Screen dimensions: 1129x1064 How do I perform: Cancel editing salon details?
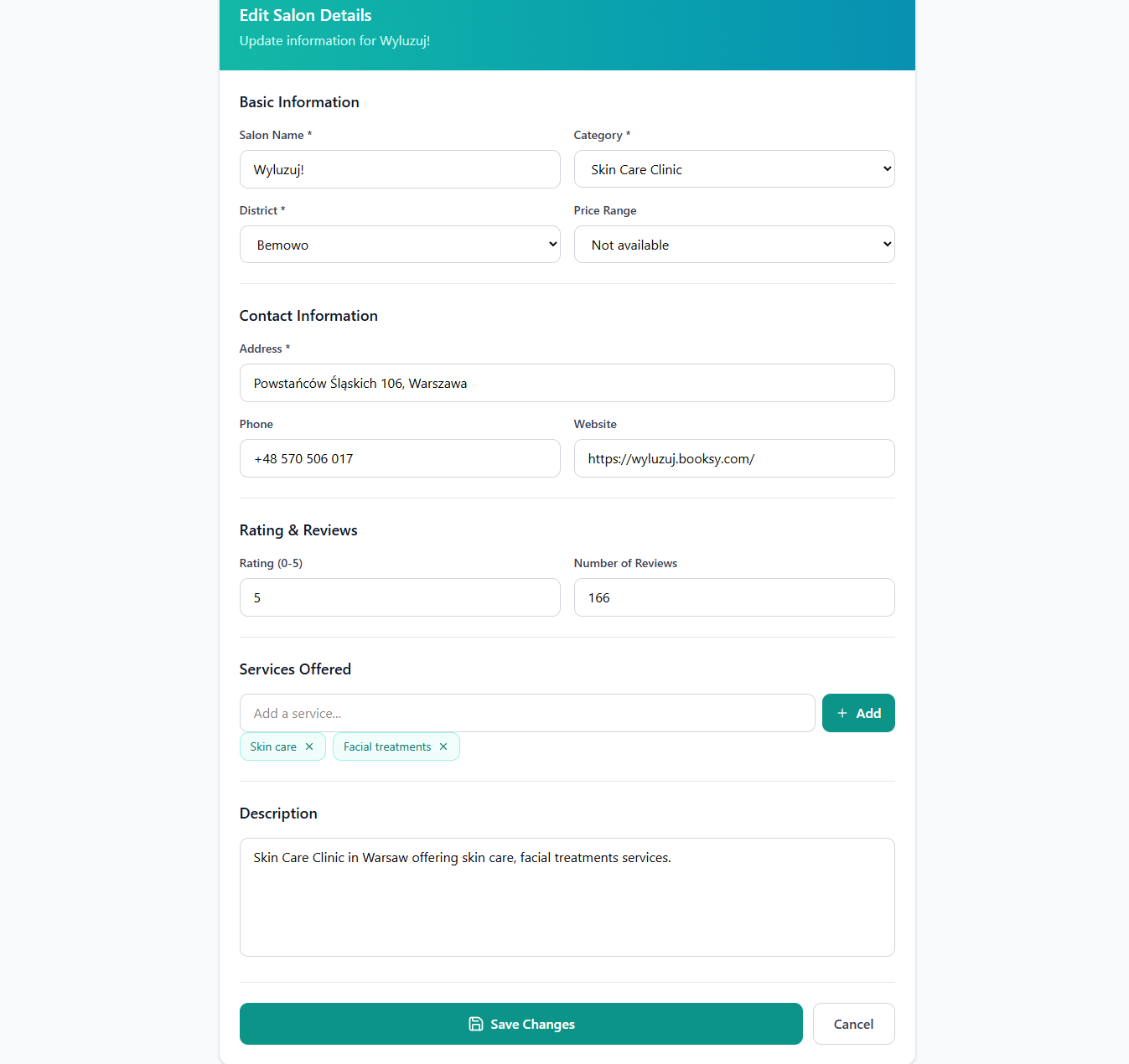[853, 1024]
